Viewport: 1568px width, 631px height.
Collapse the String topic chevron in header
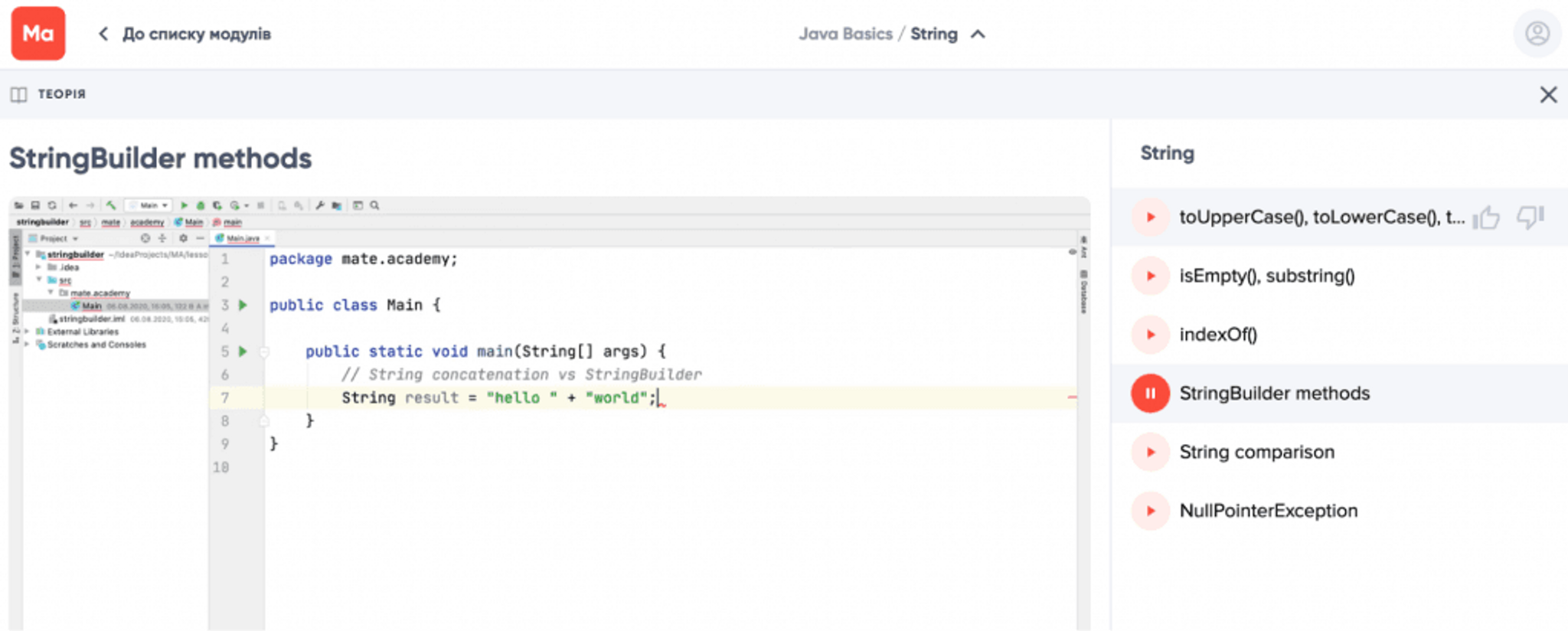click(x=978, y=34)
